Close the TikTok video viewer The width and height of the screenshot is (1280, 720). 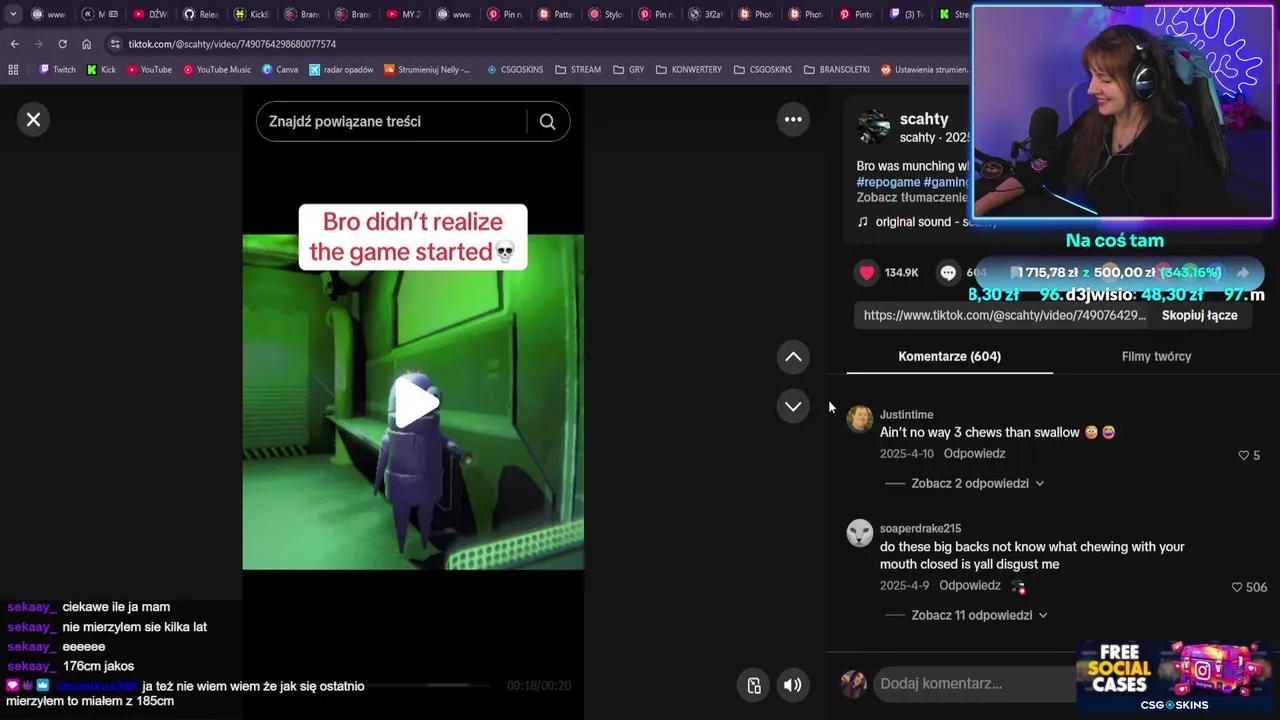pyautogui.click(x=33, y=120)
